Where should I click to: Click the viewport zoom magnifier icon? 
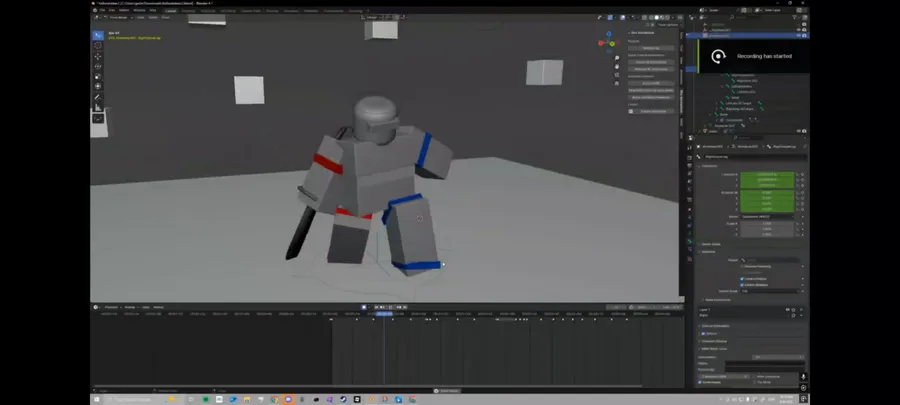(x=617, y=59)
